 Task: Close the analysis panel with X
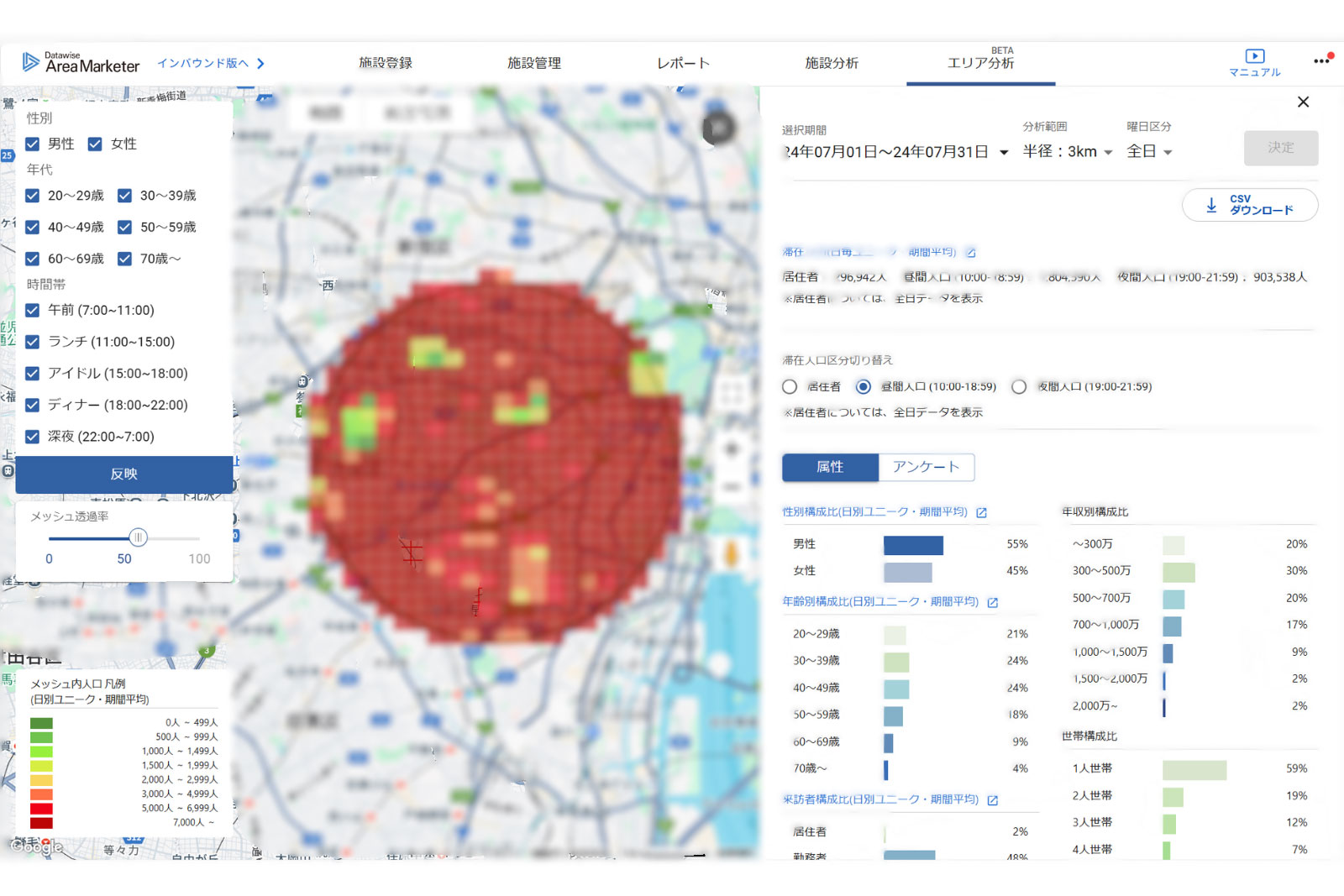1303,102
